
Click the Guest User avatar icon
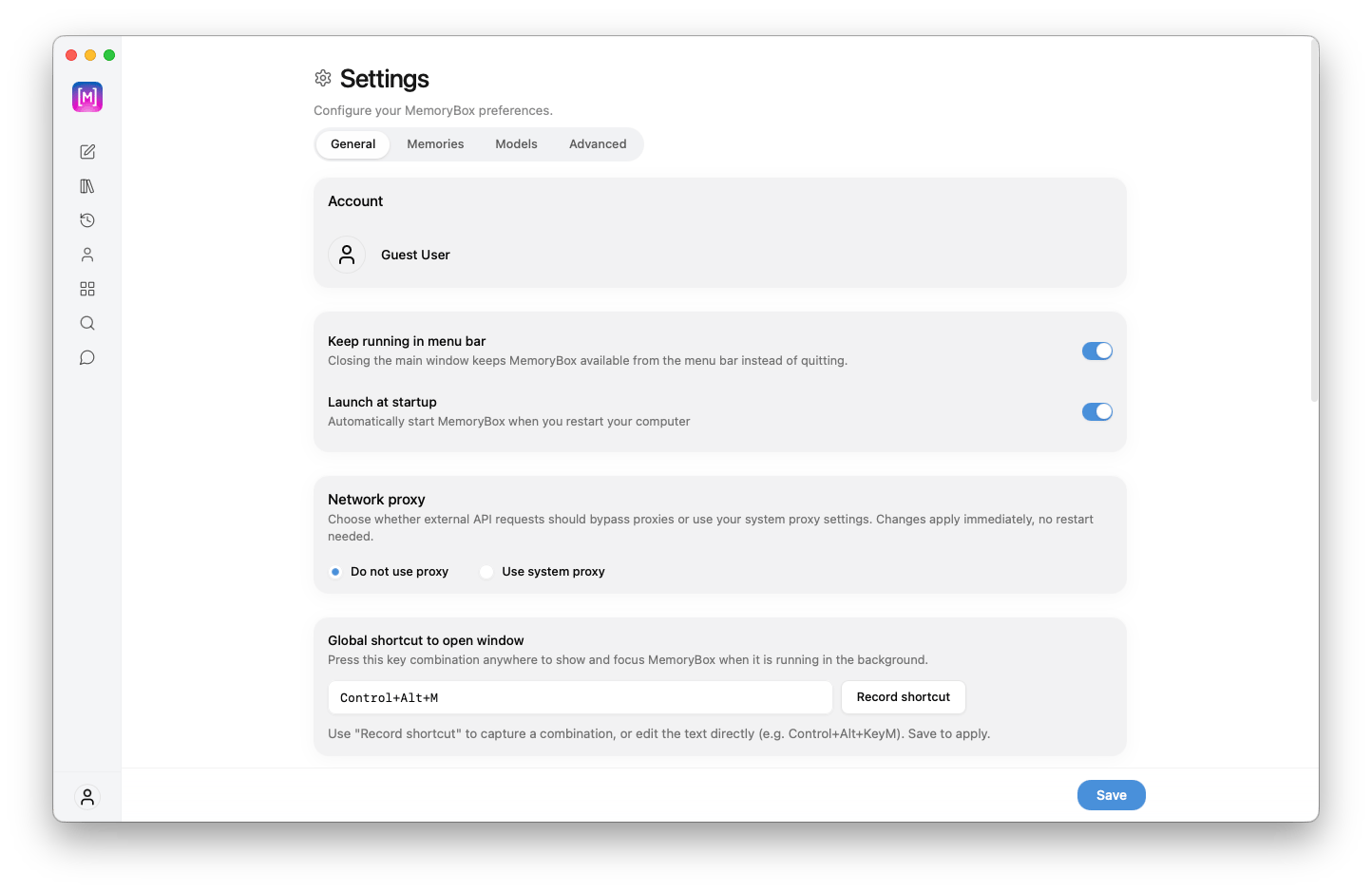[x=347, y=255]
